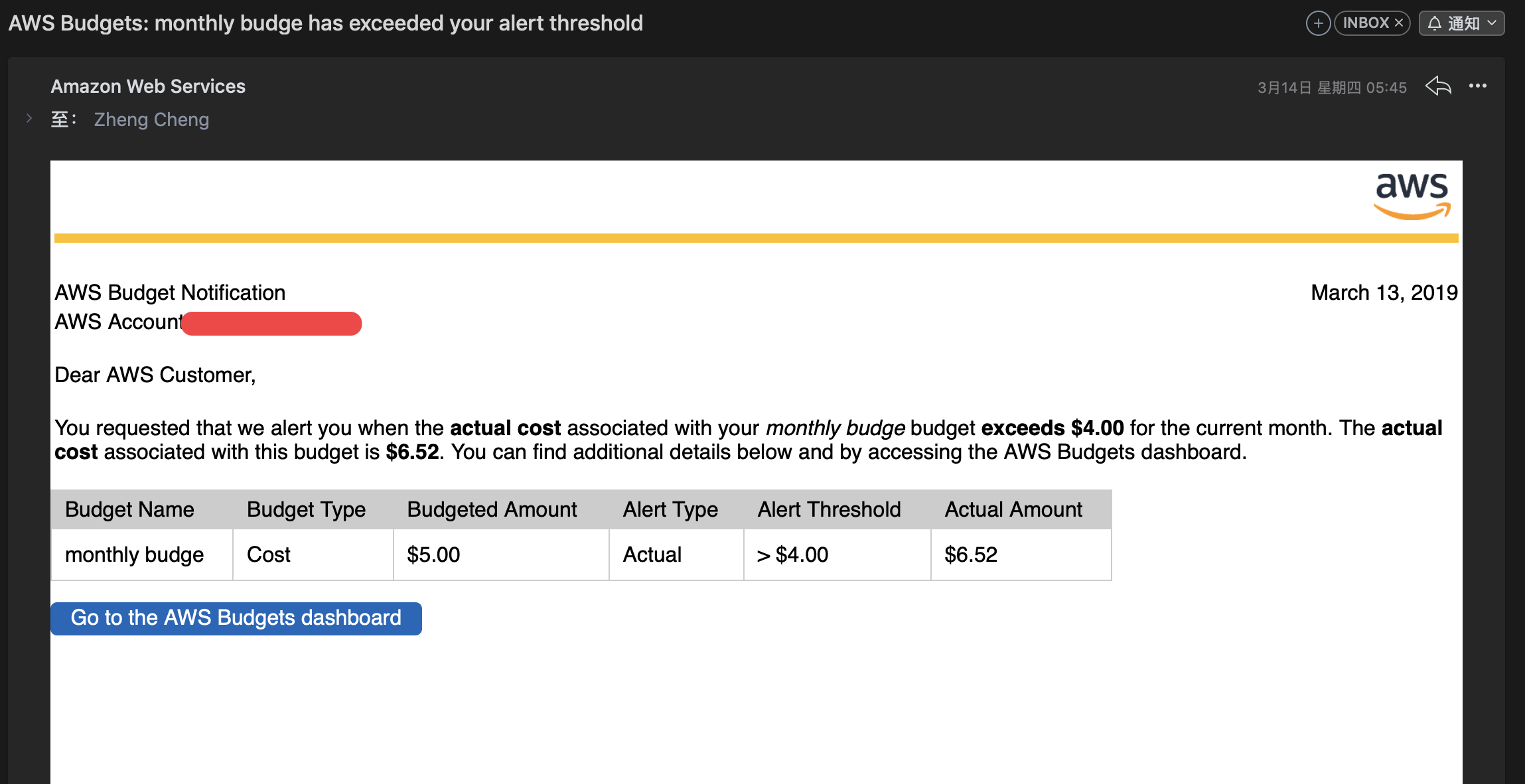Click the monthly budge table cell
Image resolution: width=1525 pixels, height=784 pixels.
click(135, 555)
